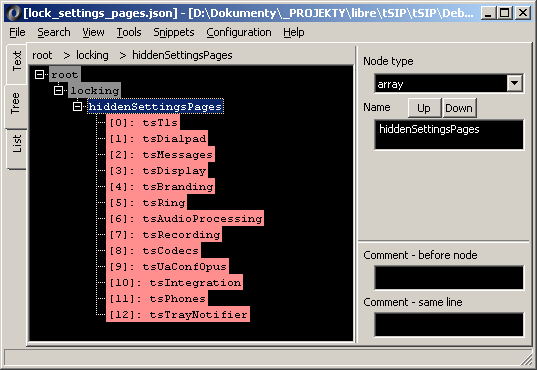Open the Configuration menu
537x370 pixels.
pos(239,32)
